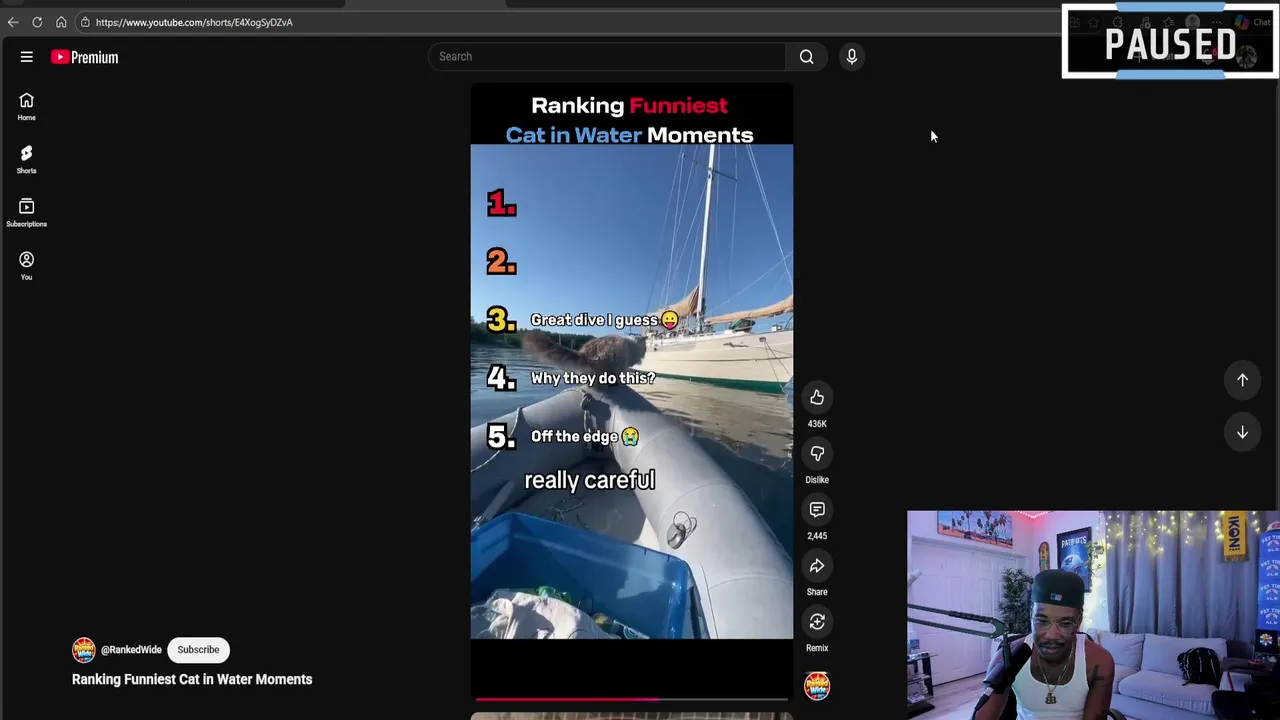
Task: Go to YouTube Premium home logo
Action: pyautogui.click(x=85, y=57)
